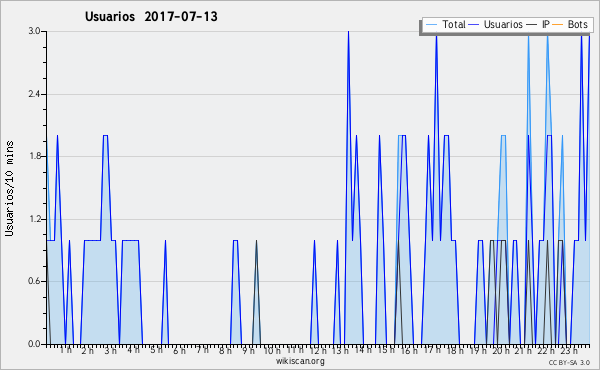The width and height of the screenshot is (600, 370).
Task: Click the chart title 'Usuarios 2017-07-13'
Action: click(151, 17)
